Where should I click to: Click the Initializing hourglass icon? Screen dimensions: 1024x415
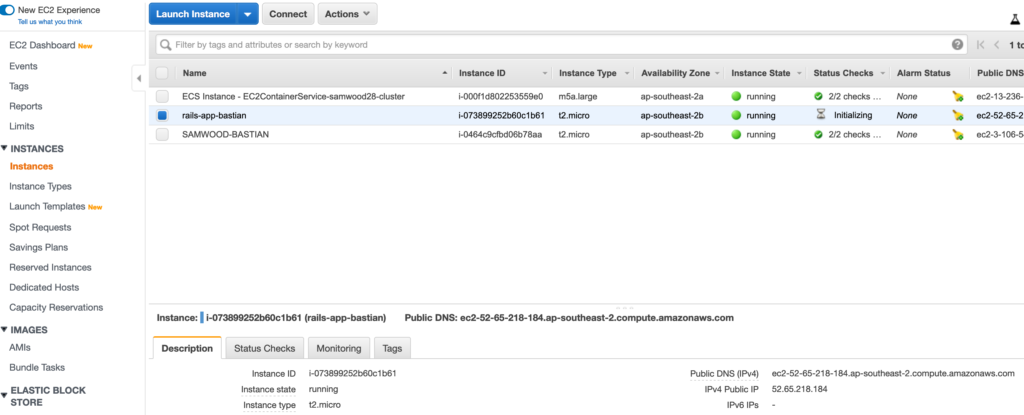click(x=820, y=115)
